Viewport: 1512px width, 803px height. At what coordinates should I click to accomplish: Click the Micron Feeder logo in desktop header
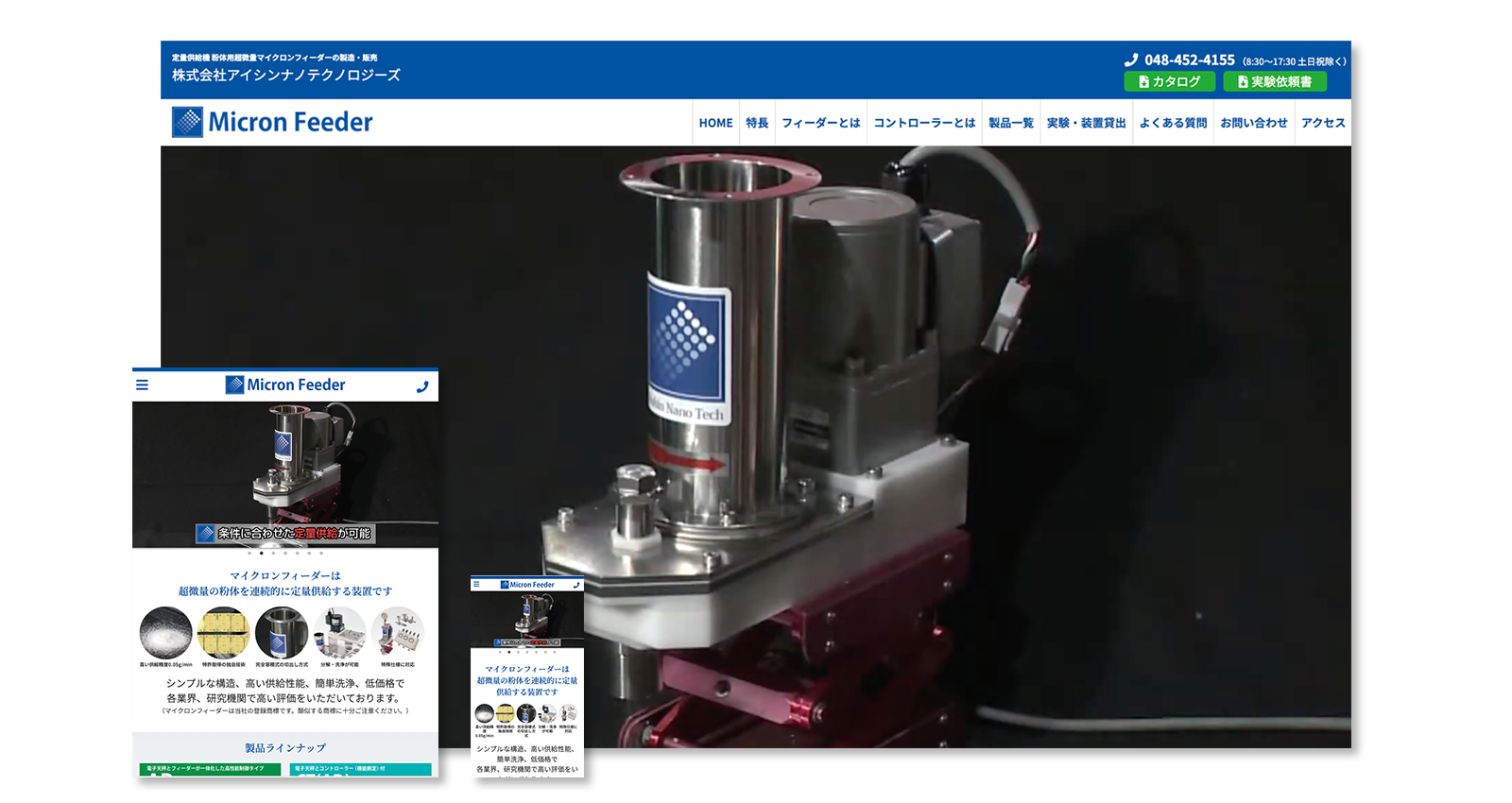click(272, 122)
